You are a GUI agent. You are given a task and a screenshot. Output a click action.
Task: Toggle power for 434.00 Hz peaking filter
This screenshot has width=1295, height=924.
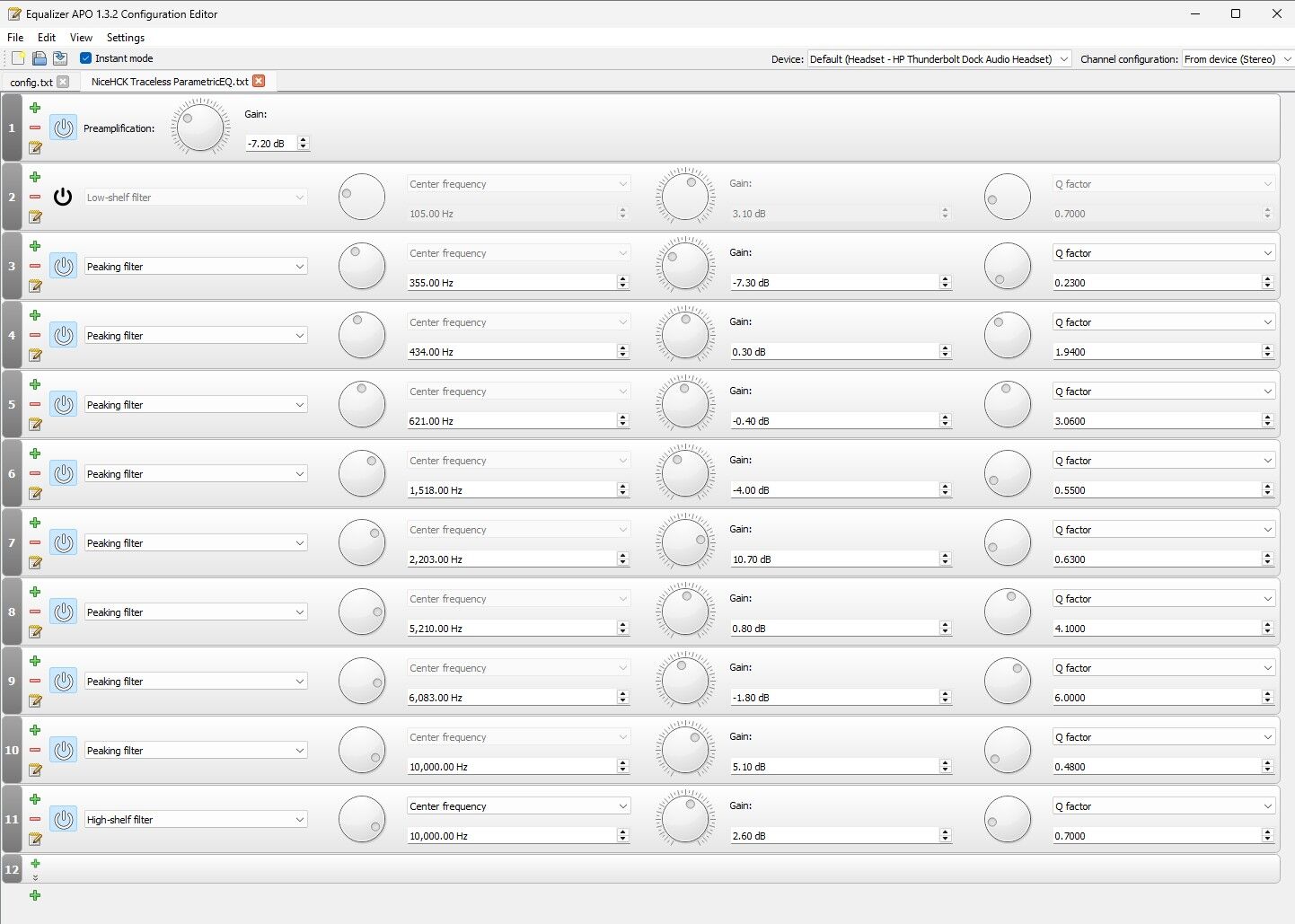pos(63,335)
